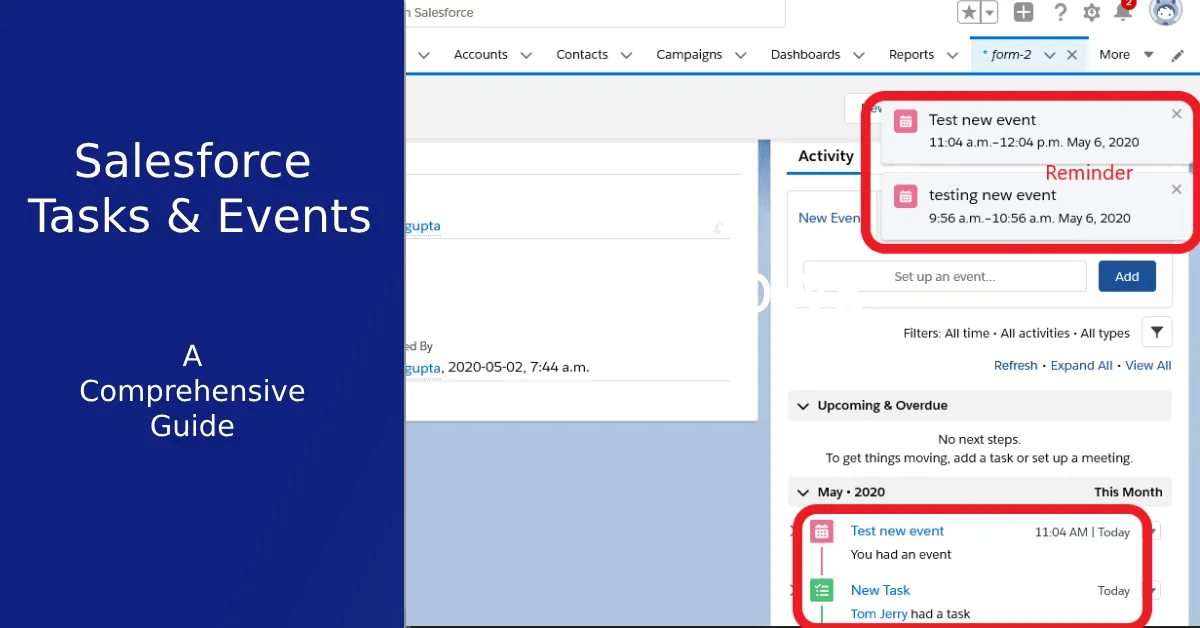Click the Set up an event field
1200x628 pixels.
[x=945, y=277]
